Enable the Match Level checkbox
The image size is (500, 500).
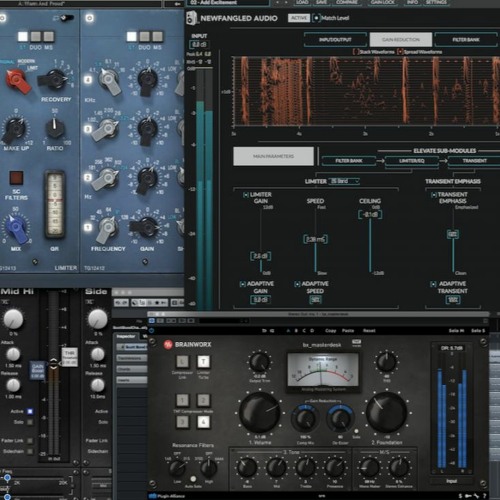click(316, 18)
